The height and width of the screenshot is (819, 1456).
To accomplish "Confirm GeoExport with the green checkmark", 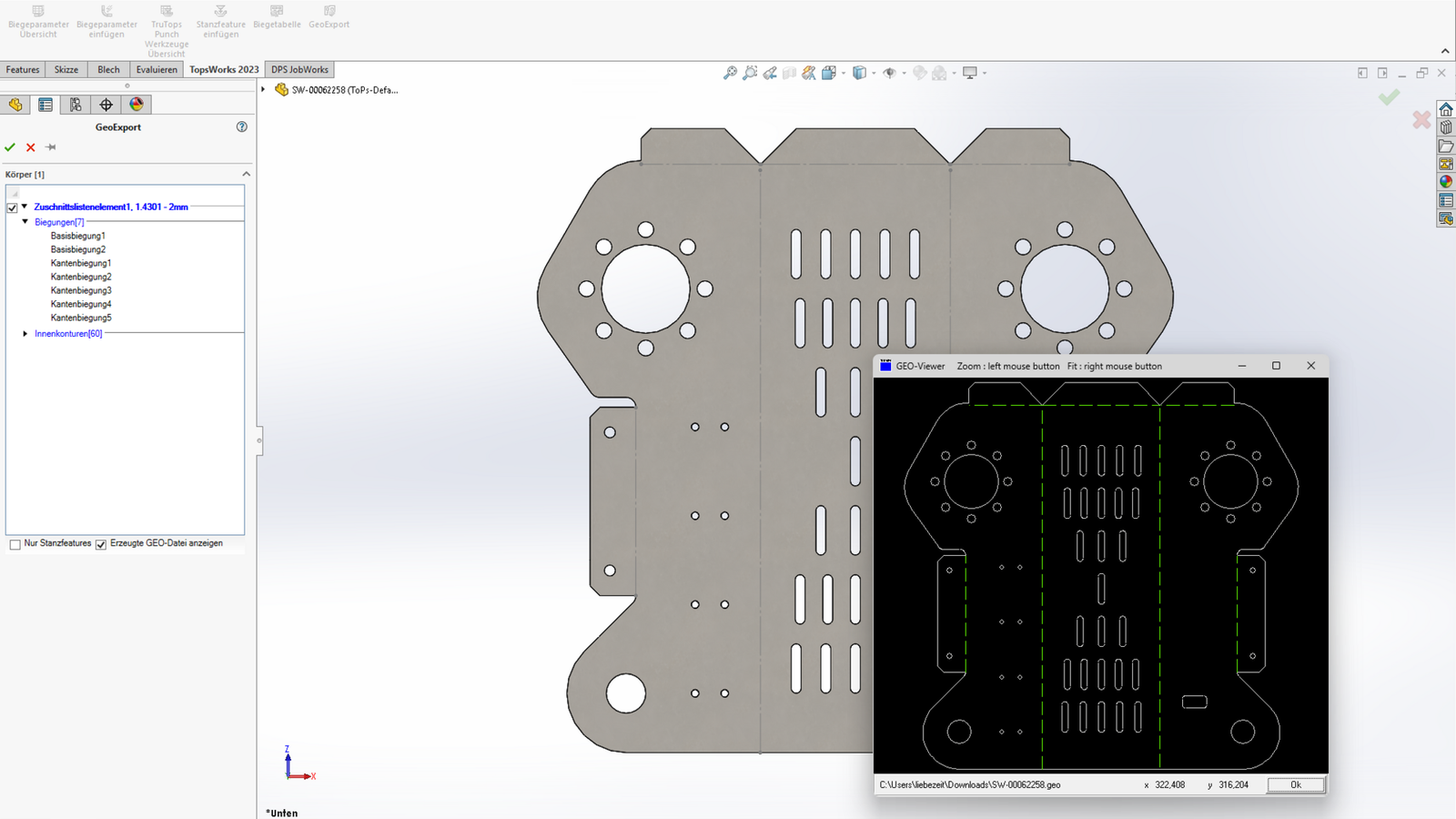I will point(10,147).
